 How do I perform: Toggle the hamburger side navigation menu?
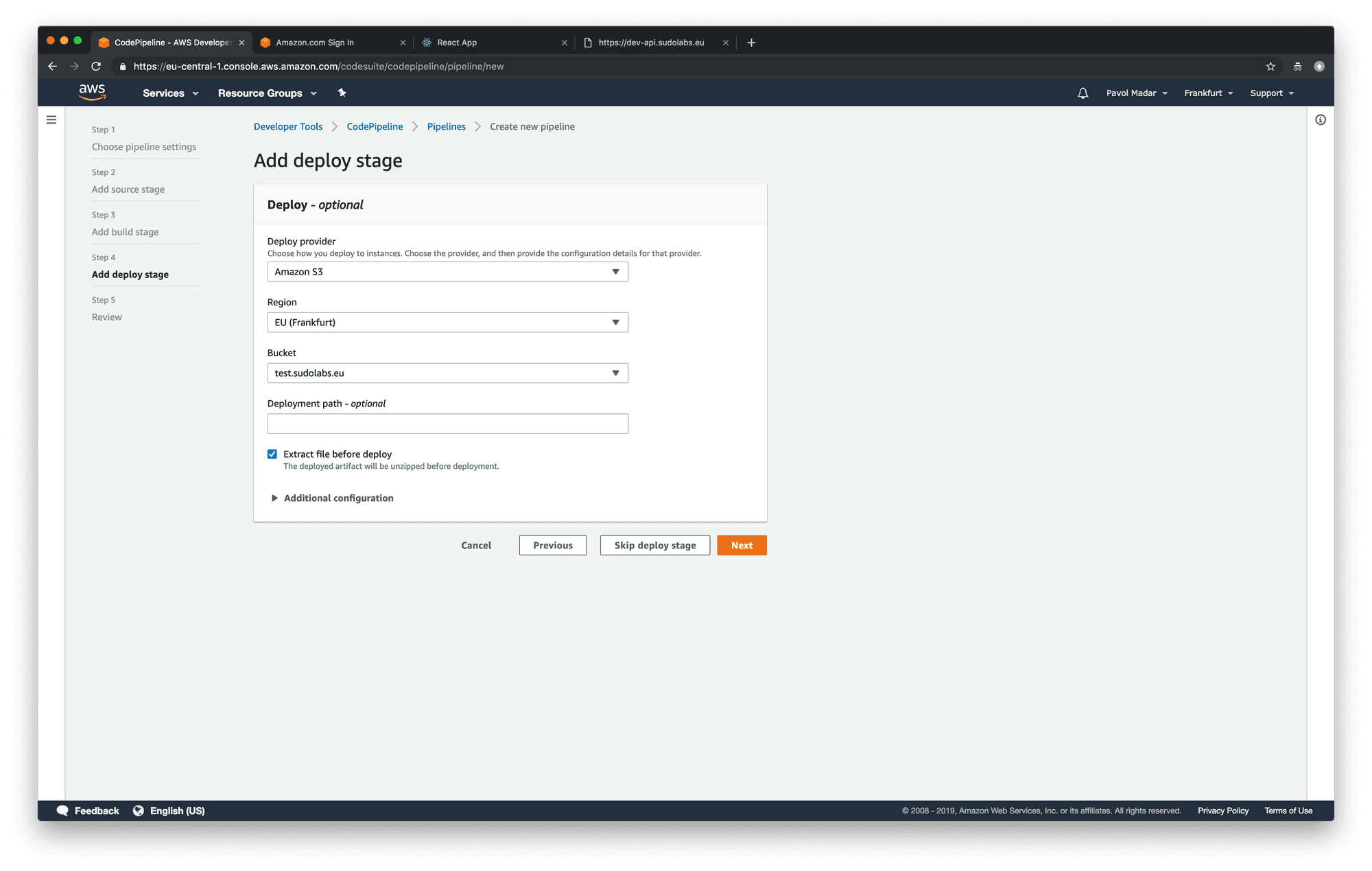click(51, 119)
